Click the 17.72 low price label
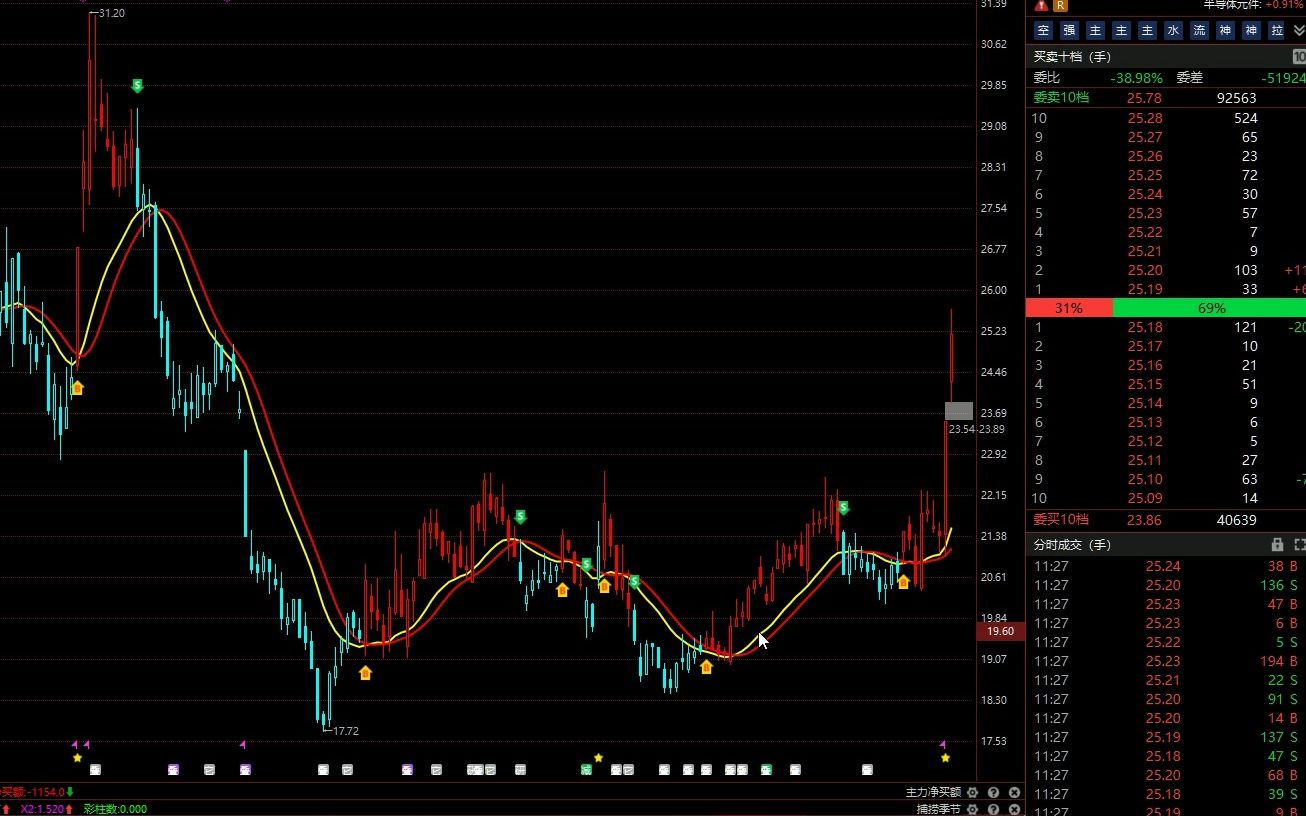This screenshot has width=1306, height=816. click(x=345, y=731)
